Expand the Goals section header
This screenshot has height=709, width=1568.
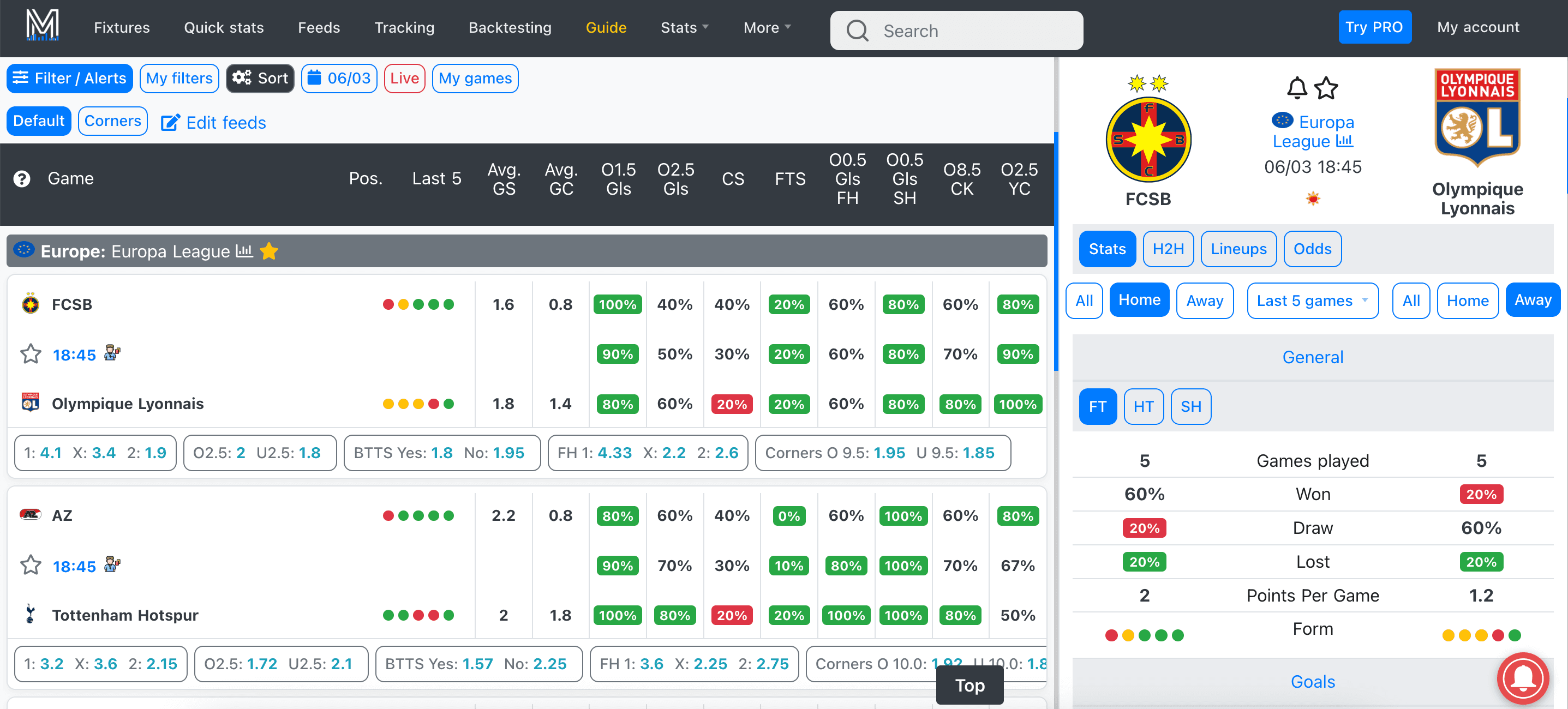tap(1312, 682)
